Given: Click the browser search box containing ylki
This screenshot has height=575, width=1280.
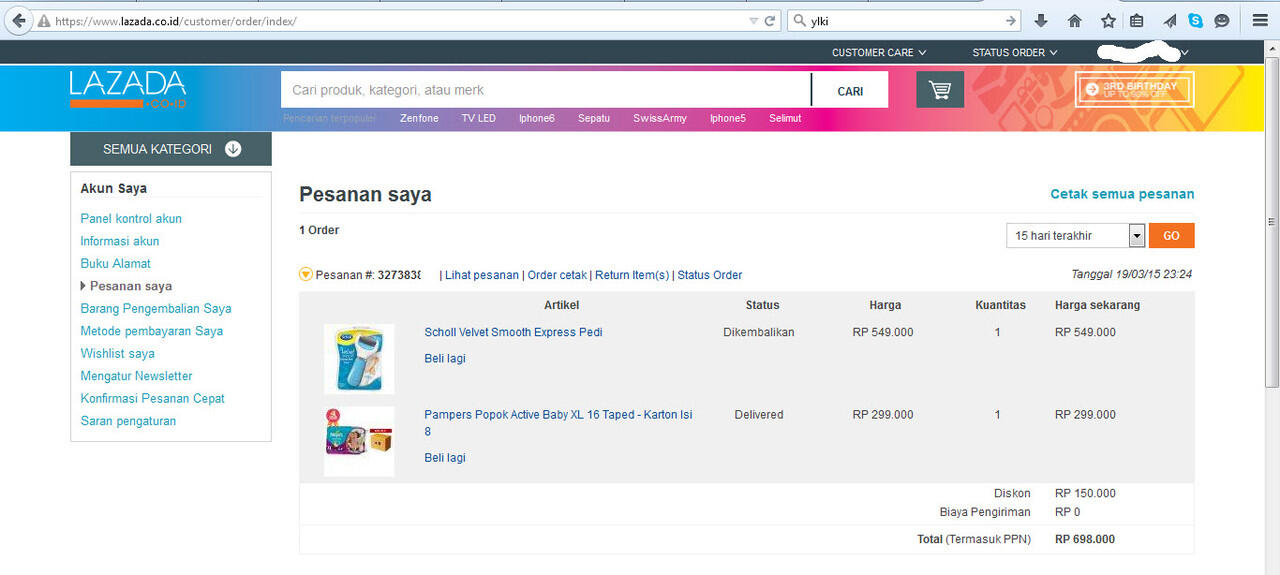Looking at the screenshot, I should tap(905, 20).
